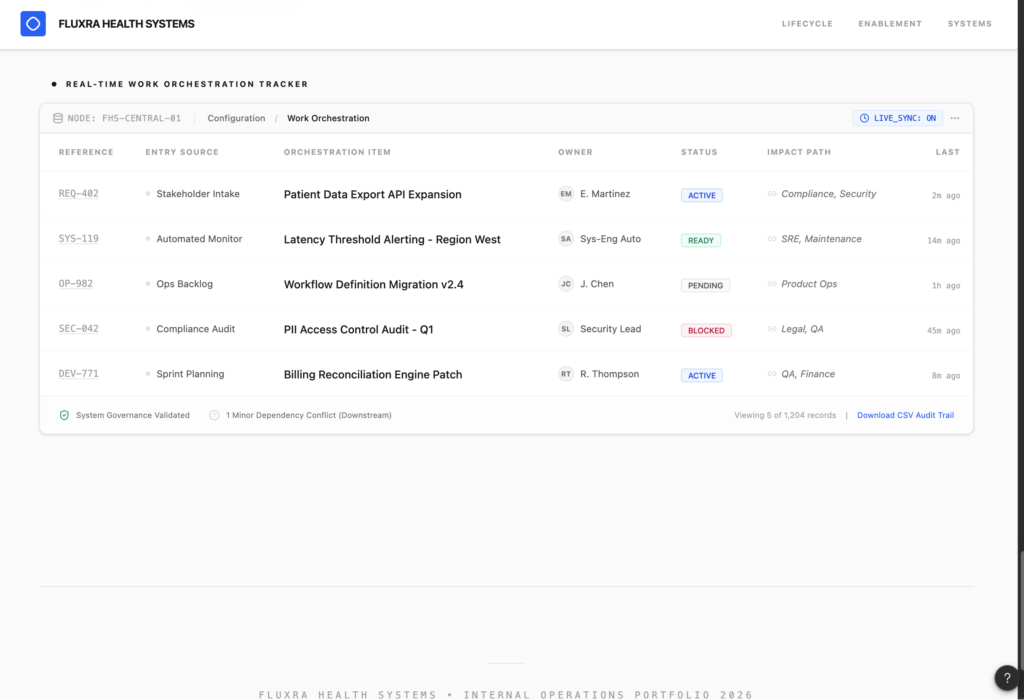This screenshot has height=700, width=1024.
Task: Click the SL avatar for Security Lead
Action: (x=566, y=329)
